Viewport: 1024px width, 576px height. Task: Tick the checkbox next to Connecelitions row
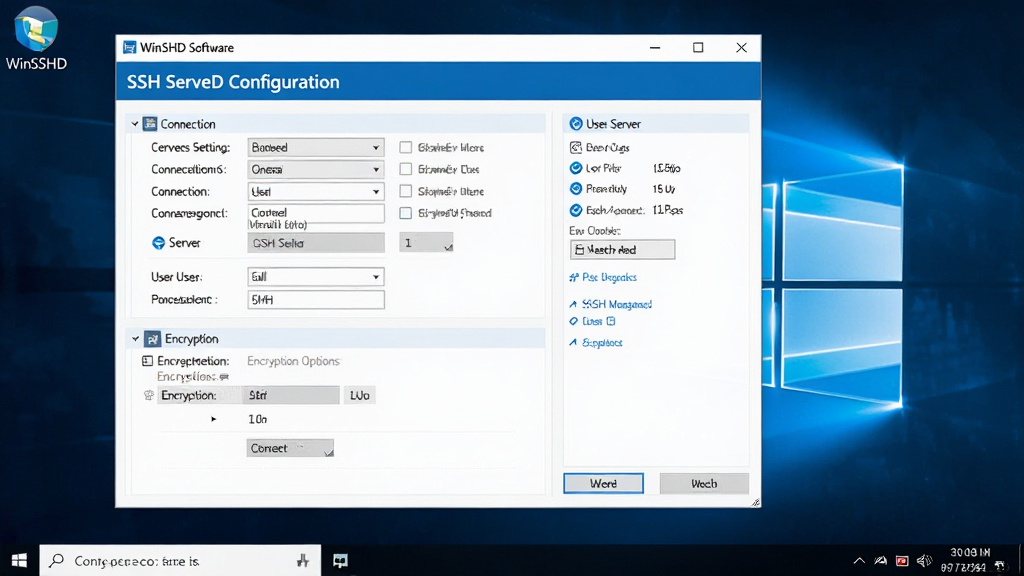tap(406, 169)
